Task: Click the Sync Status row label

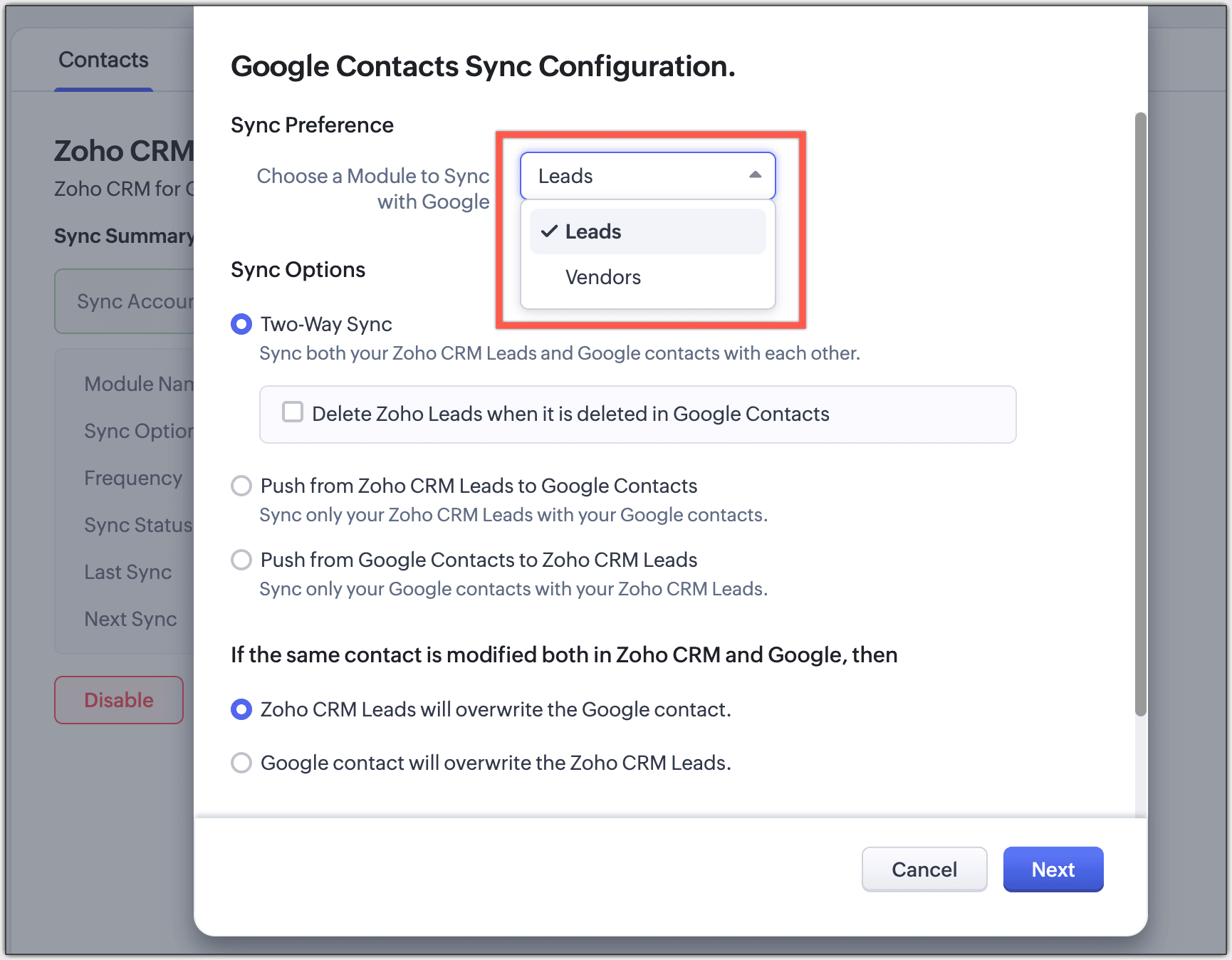Action: 138,525
